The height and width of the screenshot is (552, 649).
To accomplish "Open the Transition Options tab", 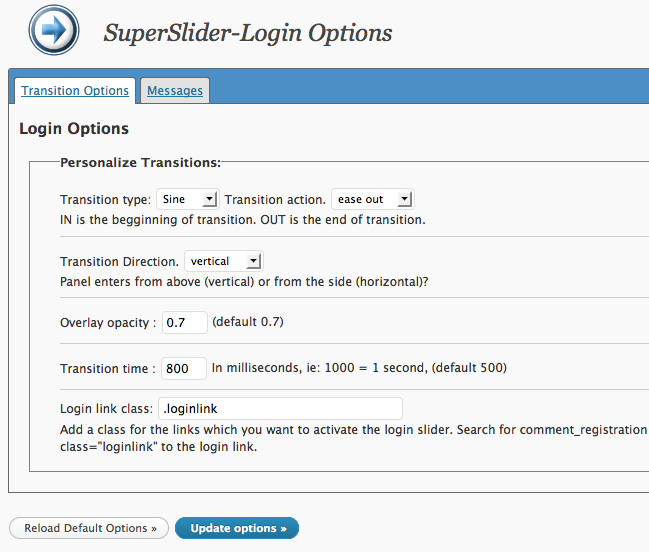I will click(x=75, y=90).
